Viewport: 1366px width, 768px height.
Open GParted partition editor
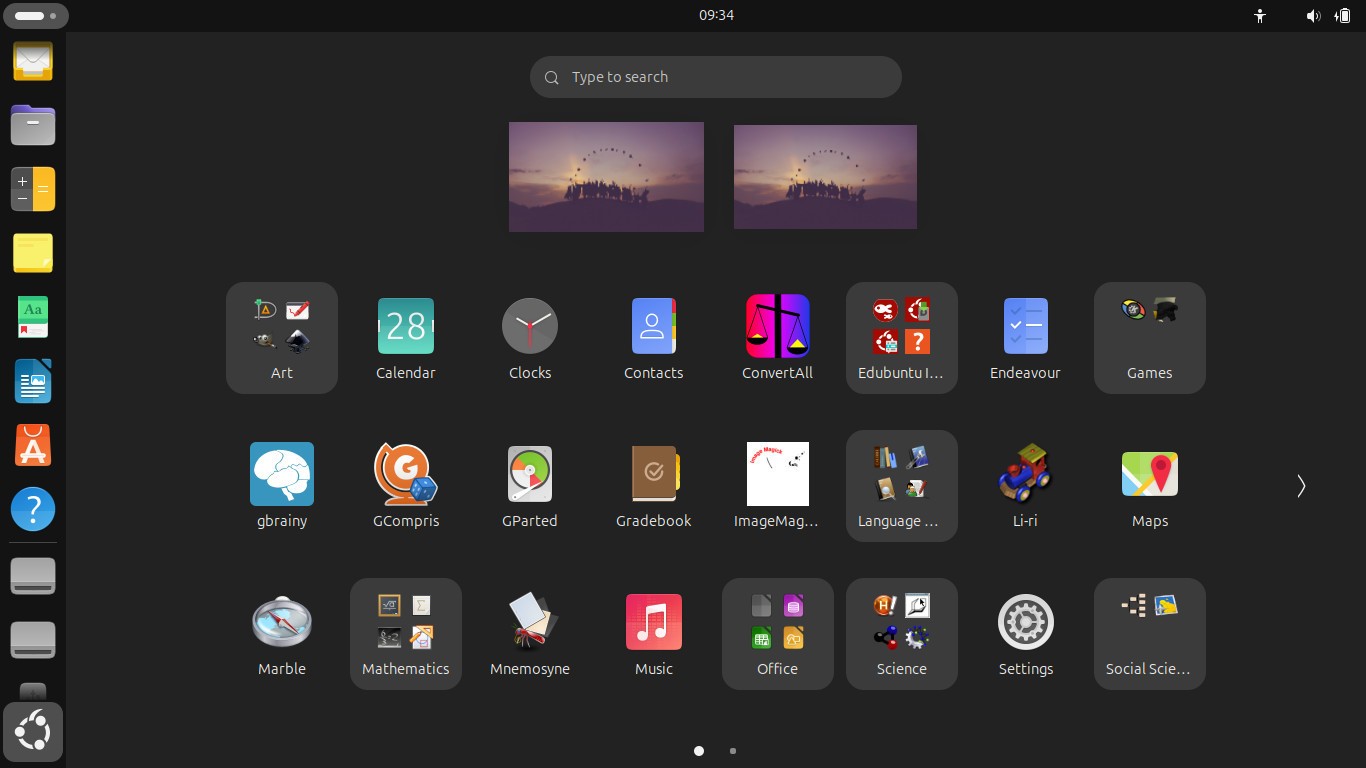(x=529, y=485)
